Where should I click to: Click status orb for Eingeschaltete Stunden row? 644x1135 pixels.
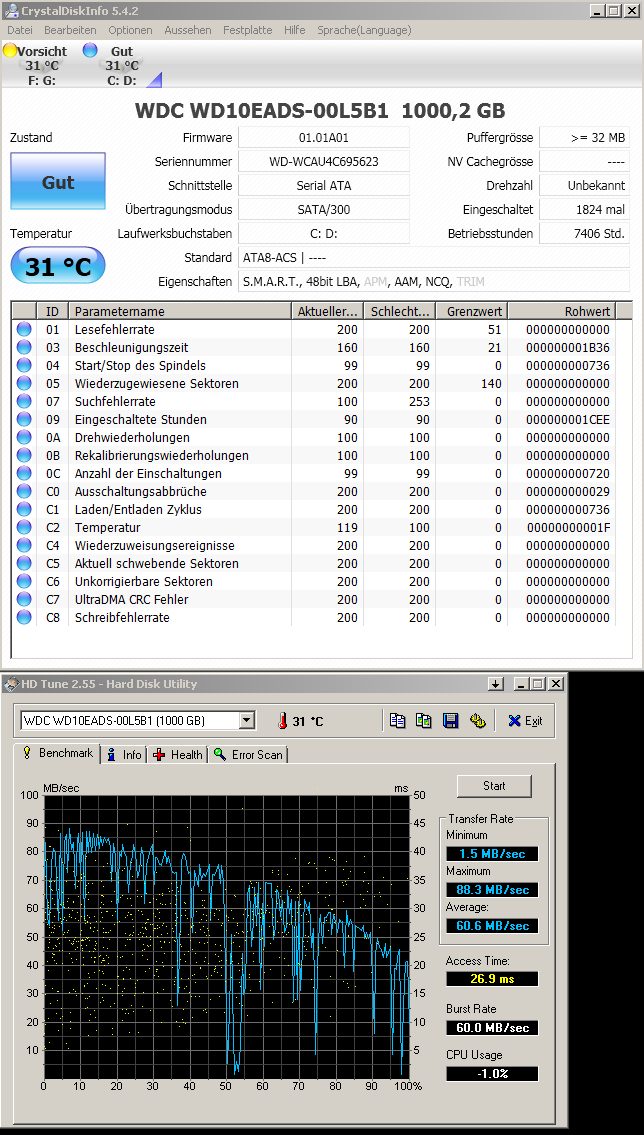(x=24, y=419)
